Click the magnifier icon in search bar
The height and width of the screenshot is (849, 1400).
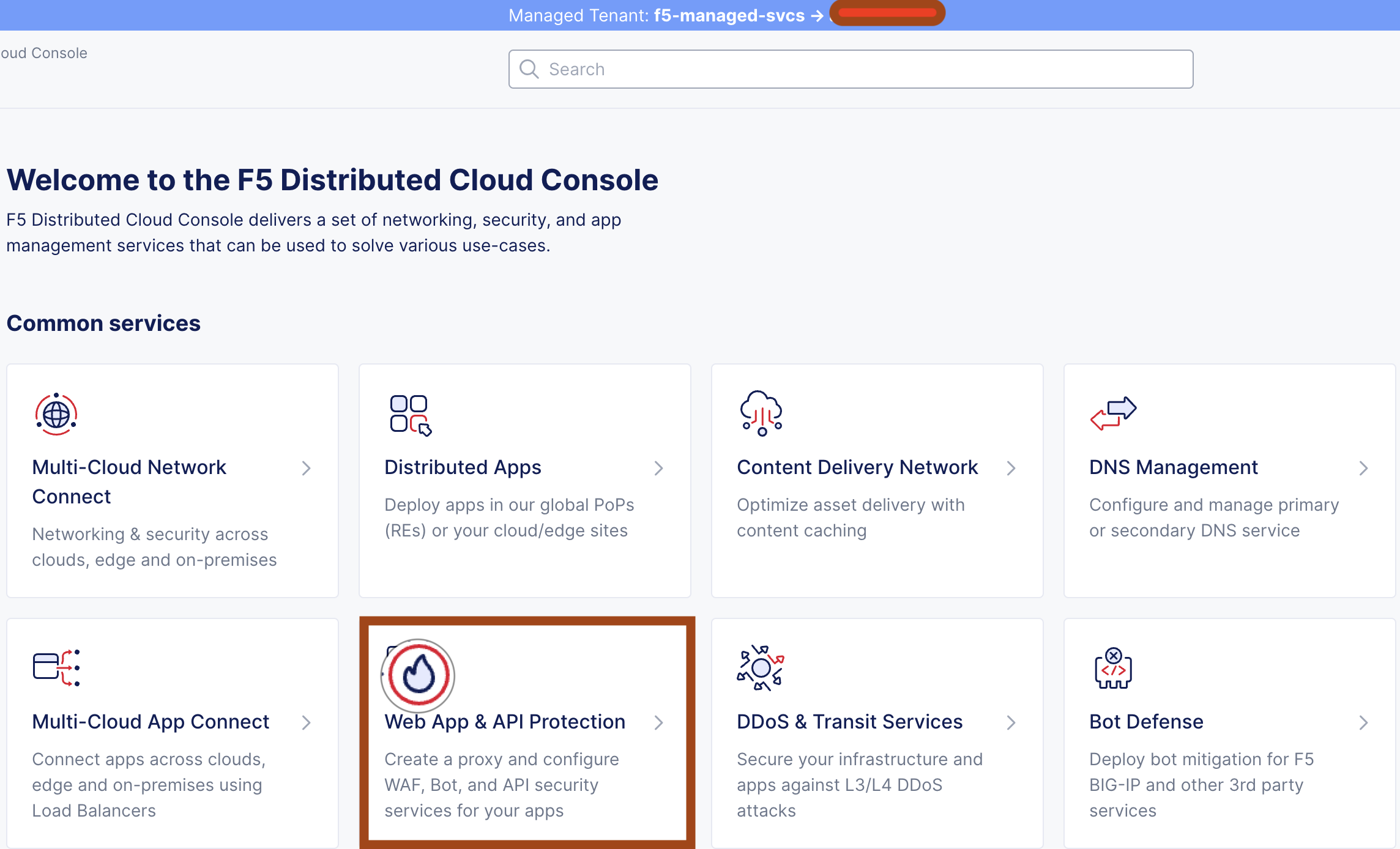click(x=529, y=69)
